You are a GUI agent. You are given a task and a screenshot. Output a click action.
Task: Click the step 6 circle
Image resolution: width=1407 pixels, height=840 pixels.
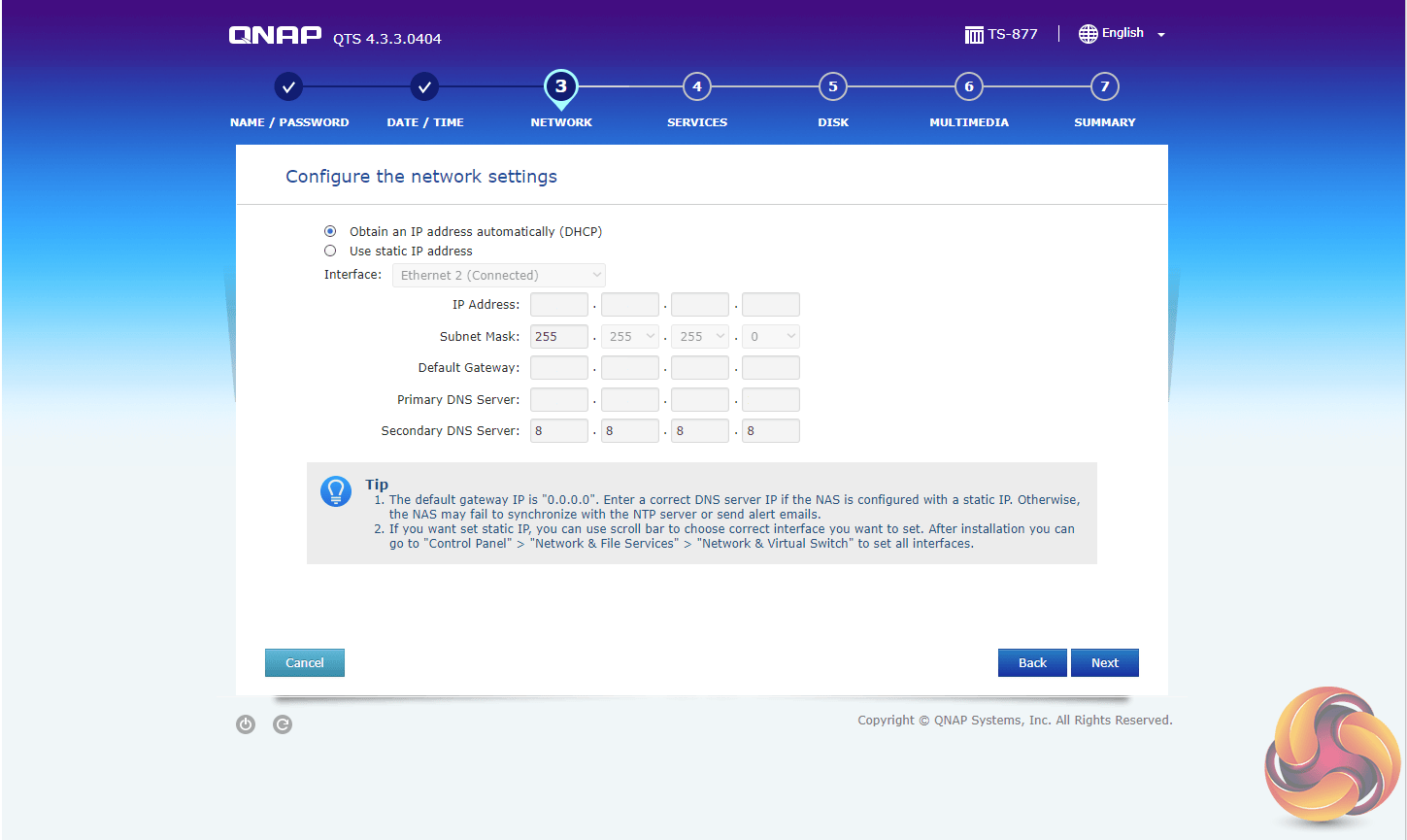point(969,86)
